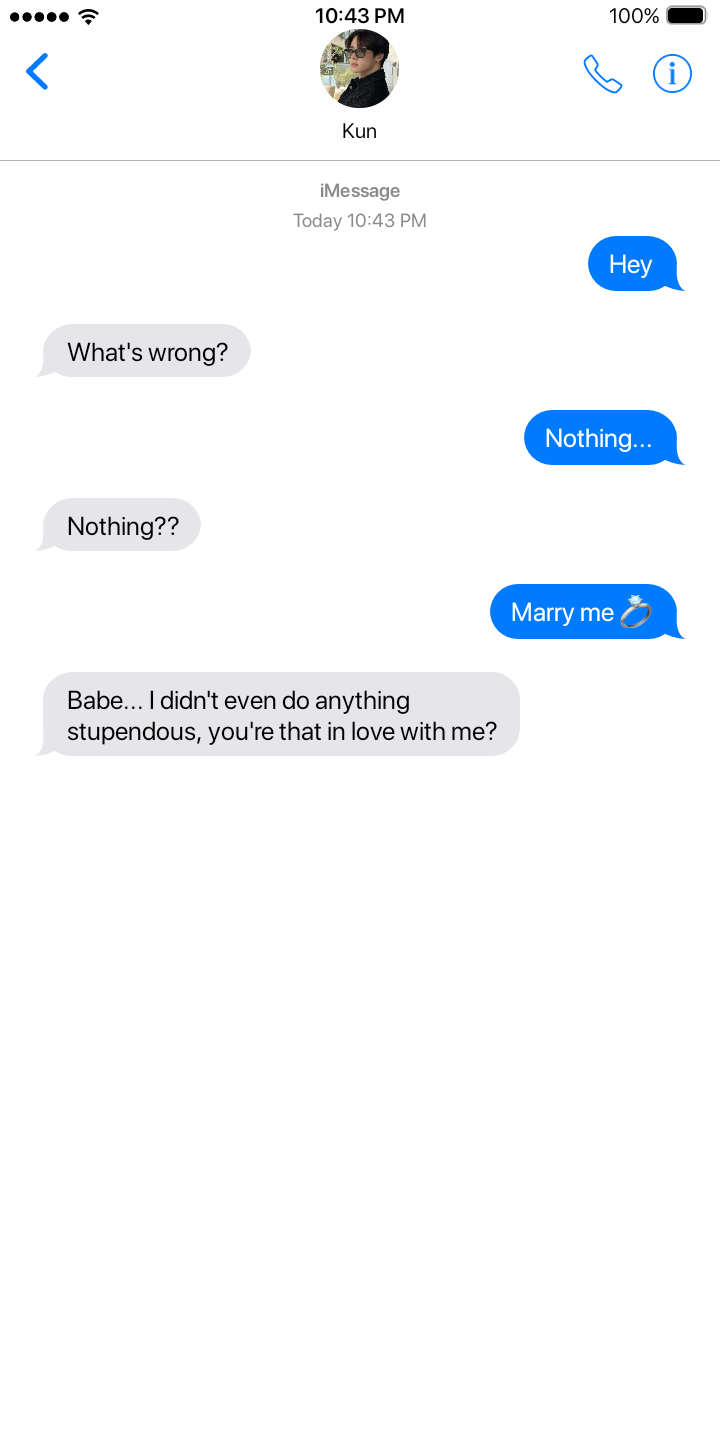Select the "What's wrong?" message bubble

click(x=144, y=351)
